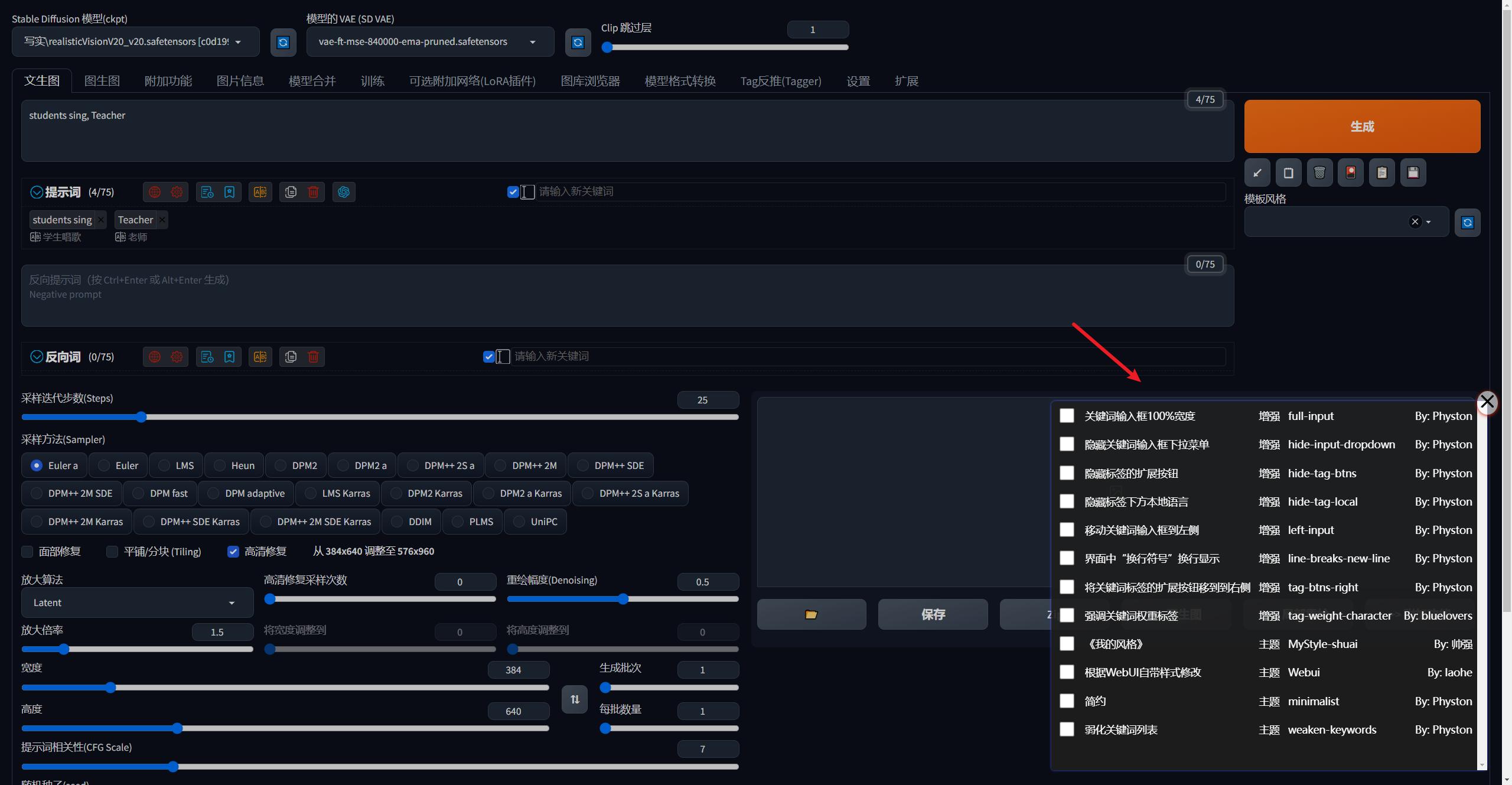Click the 保存 button
The width and height of the screenshot is (1512, 785).
[x=933, y=614]
